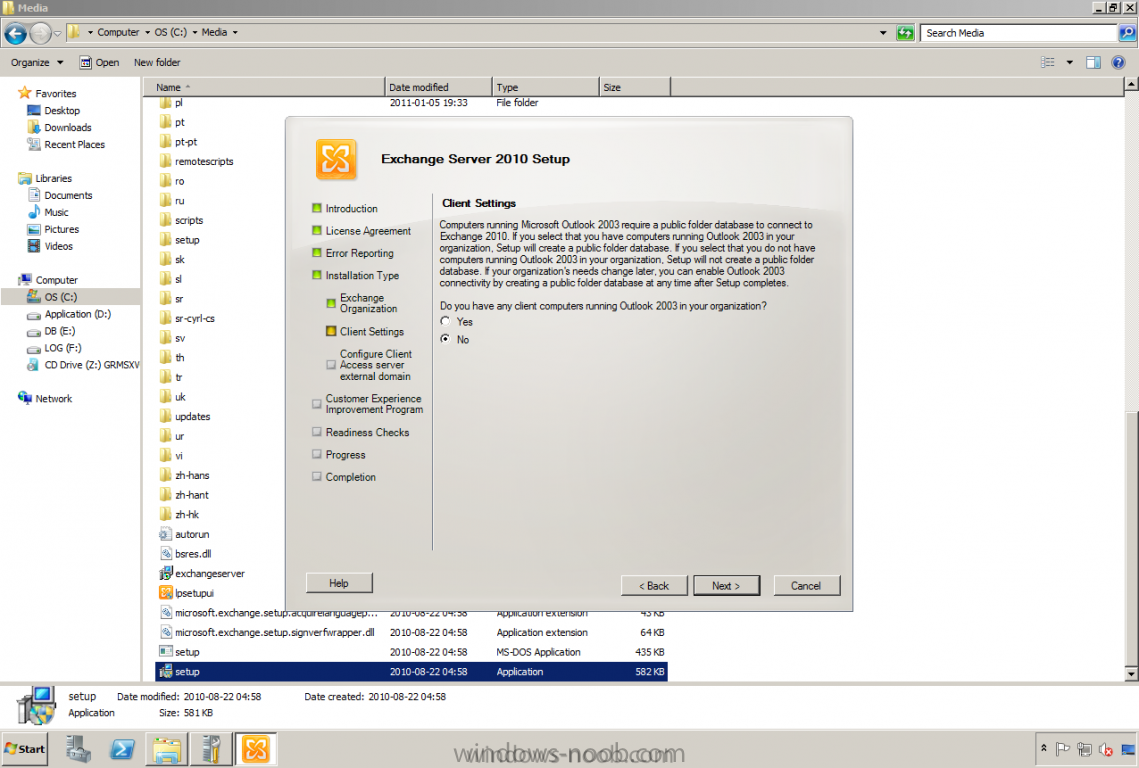Expand the OS (C:) breadcrumb dropdown
The image size is (1139, 768).
click(195, 33)
